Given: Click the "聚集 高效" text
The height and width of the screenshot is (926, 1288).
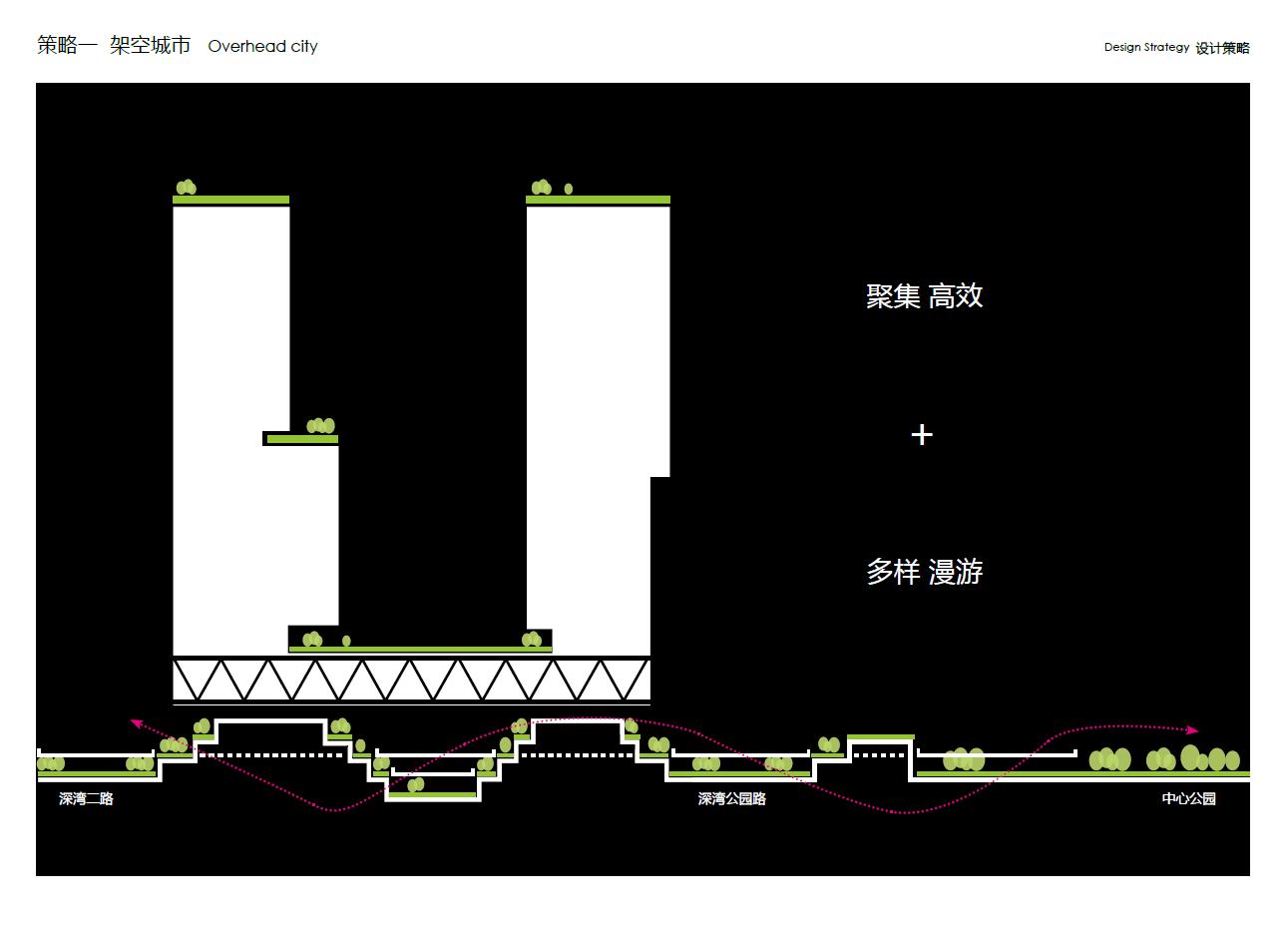Looking at the screenshot, I should (925, 295).
